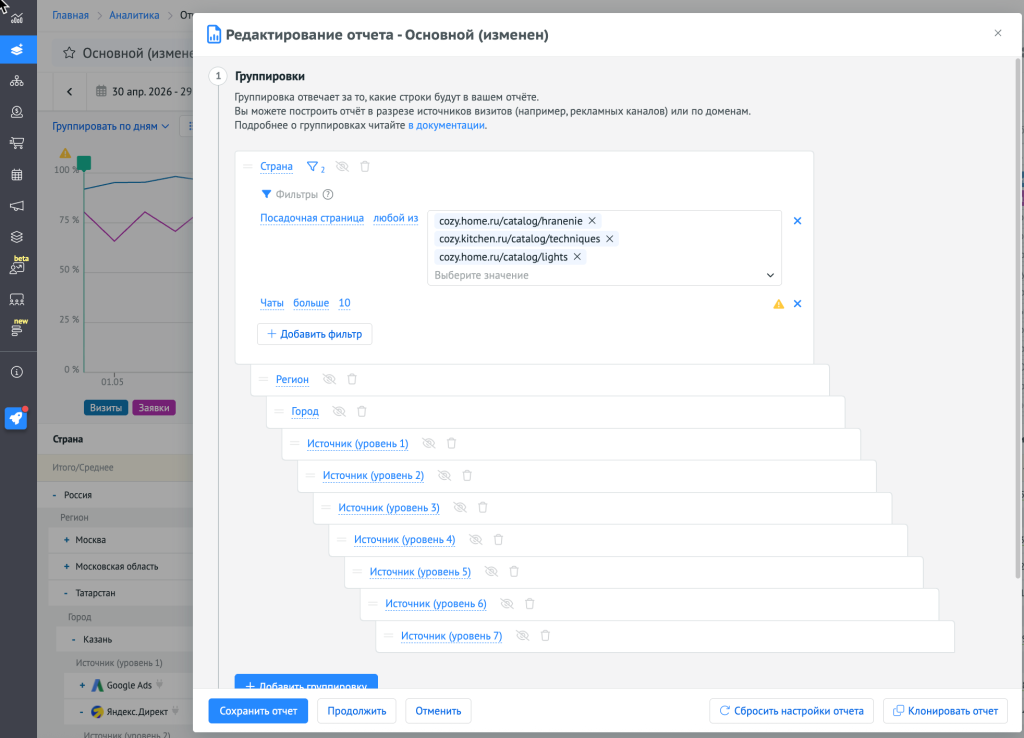Click Отменить button
1024x738 pixels.
[438, 711]
